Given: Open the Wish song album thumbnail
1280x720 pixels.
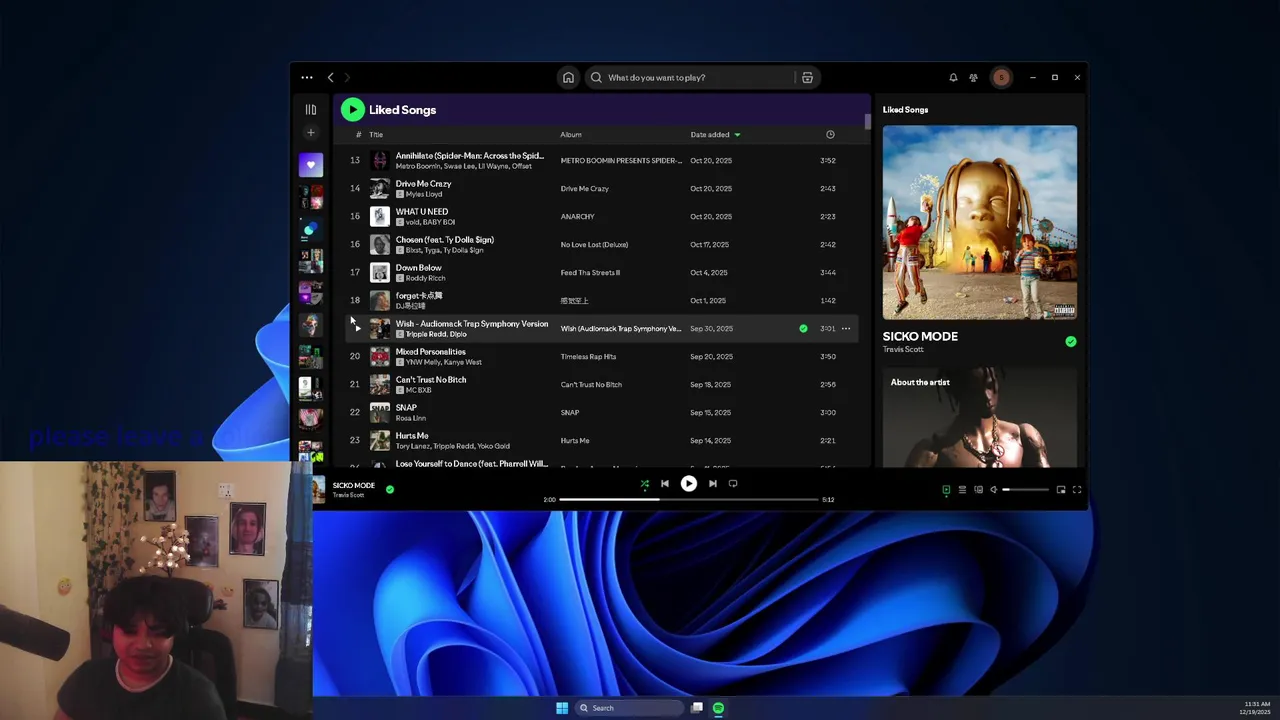Looking at the screenshot, I should 380,328.
